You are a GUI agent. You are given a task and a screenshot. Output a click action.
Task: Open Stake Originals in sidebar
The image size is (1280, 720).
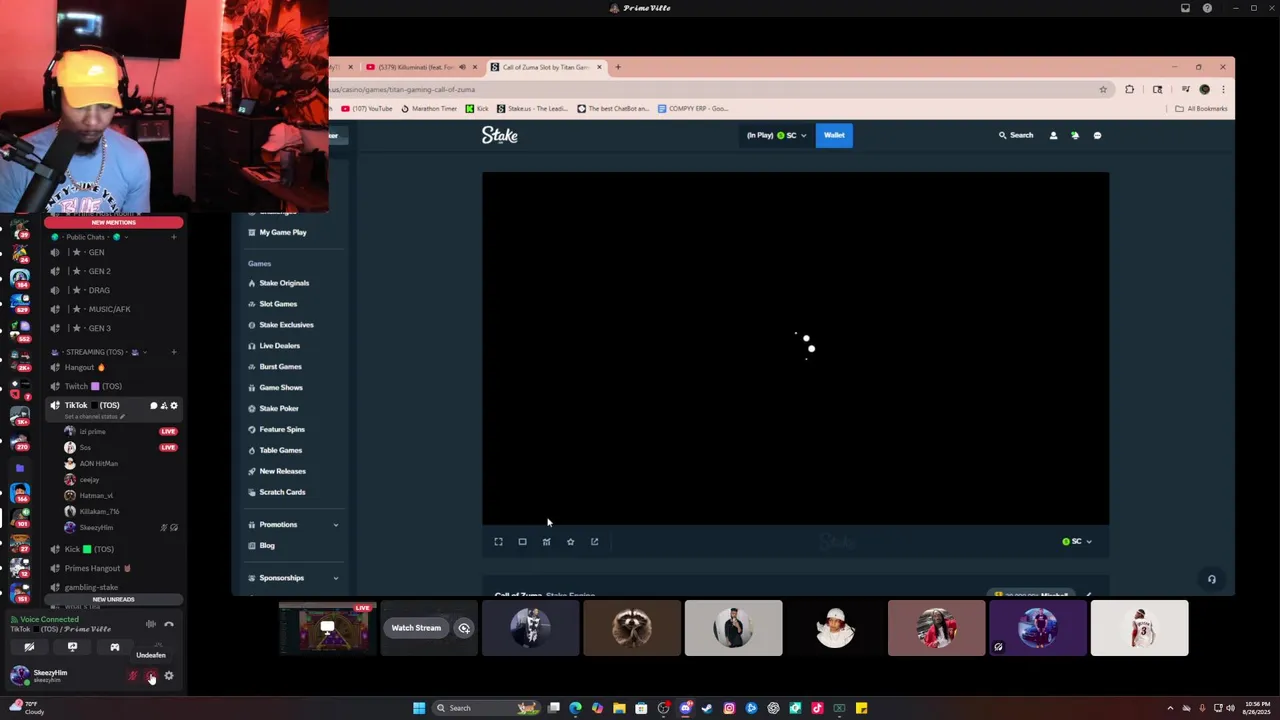tap(284, 283)
